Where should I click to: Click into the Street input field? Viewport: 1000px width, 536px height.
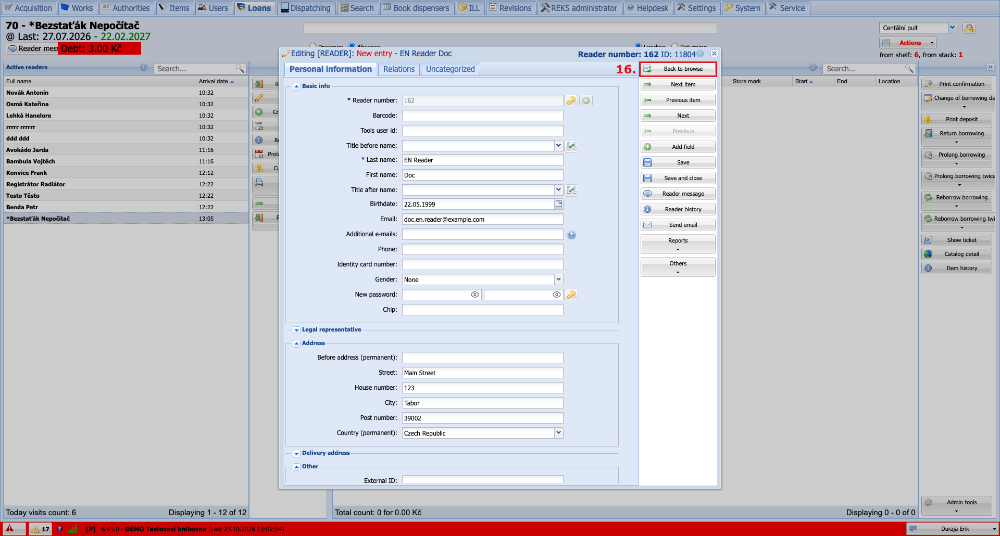tap(483, 373)
